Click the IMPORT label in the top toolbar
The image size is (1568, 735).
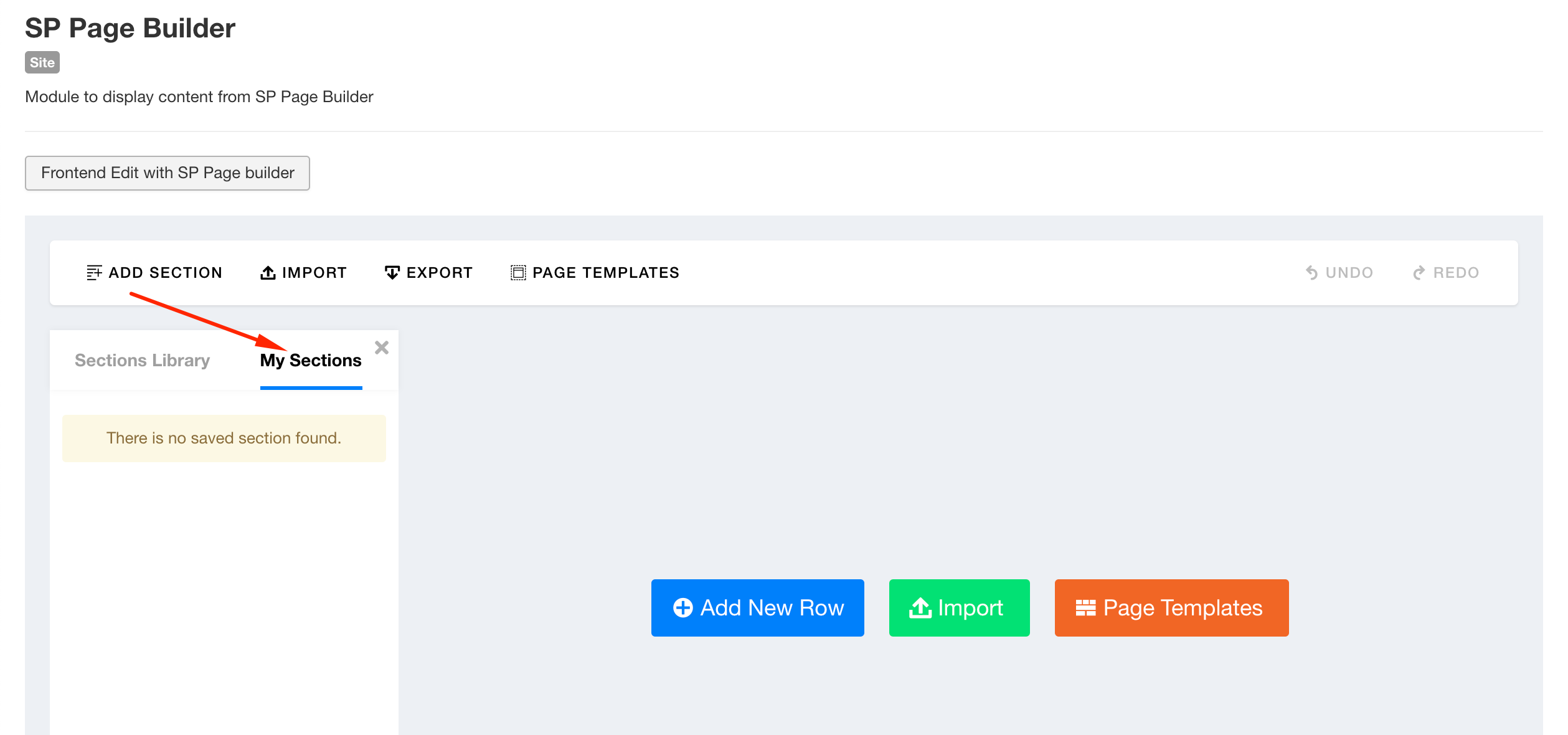[313, 272]
